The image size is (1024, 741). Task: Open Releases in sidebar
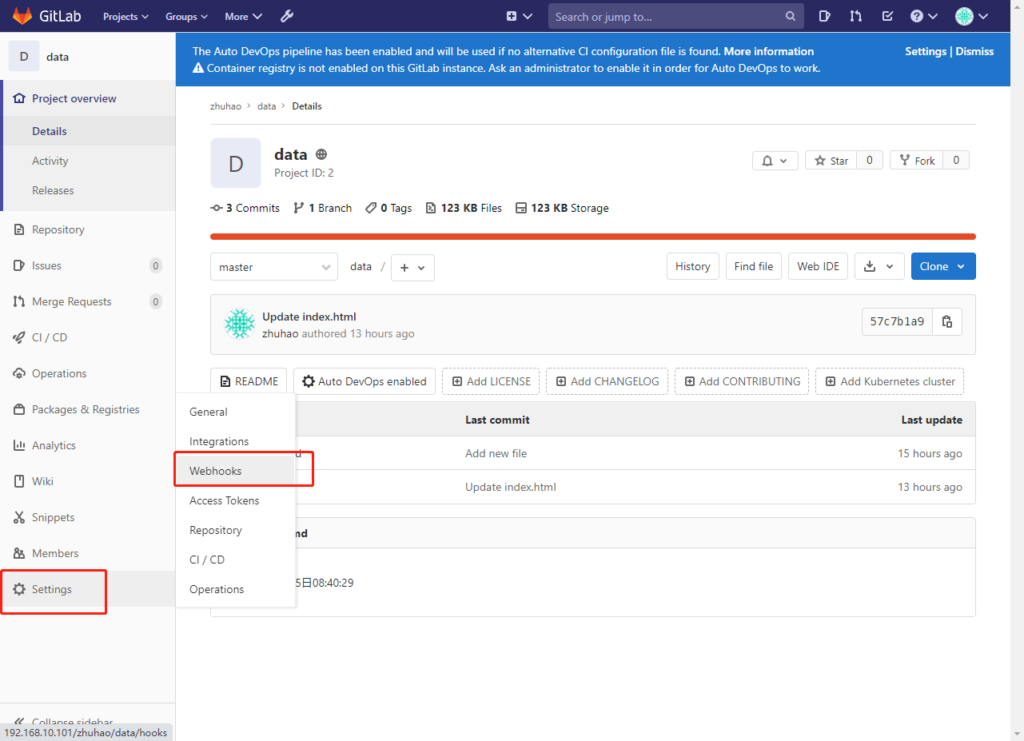click(x=53, y=191)
